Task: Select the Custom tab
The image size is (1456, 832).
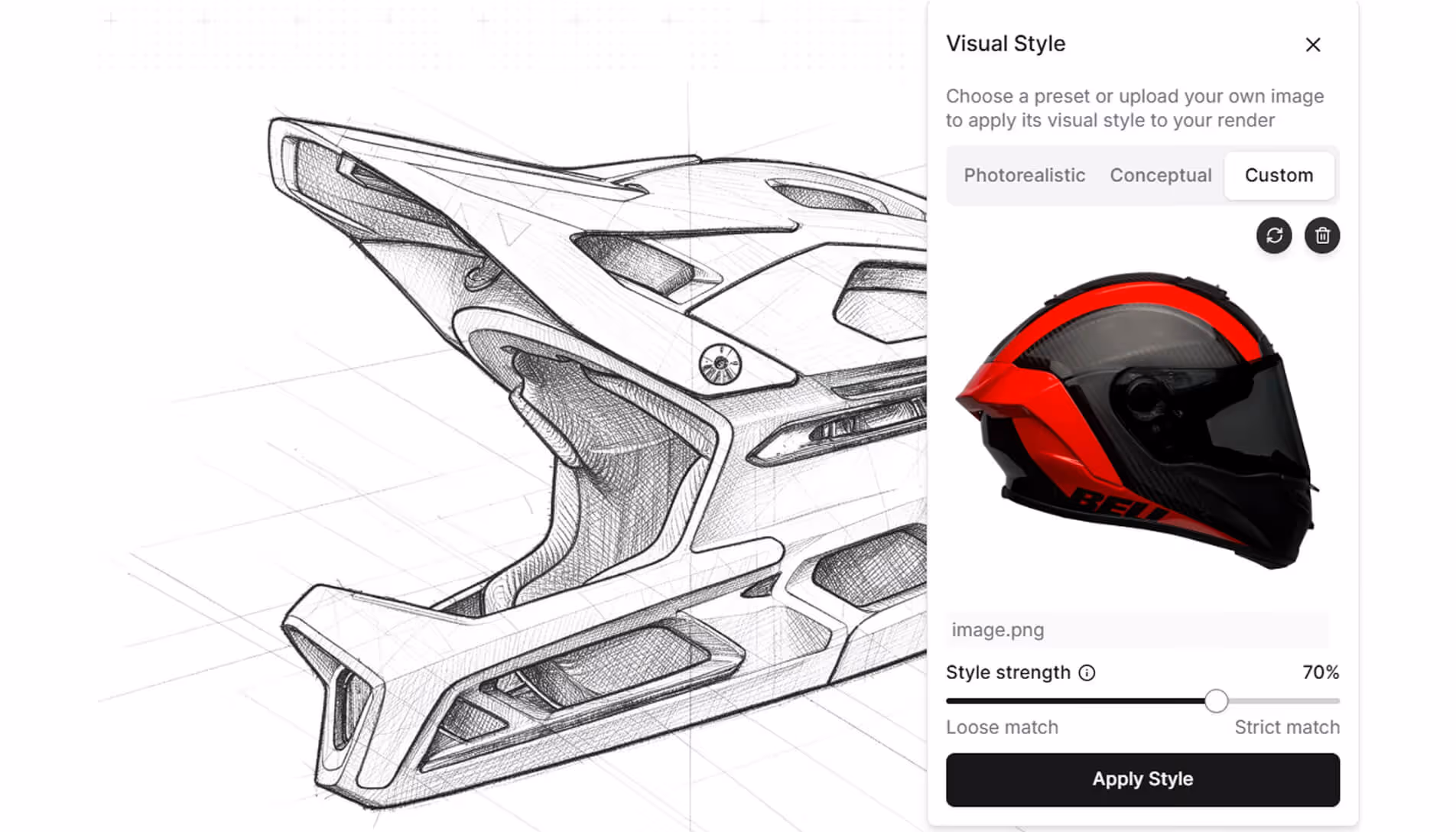Action: pyautogui.click(x=1279, y=175)
